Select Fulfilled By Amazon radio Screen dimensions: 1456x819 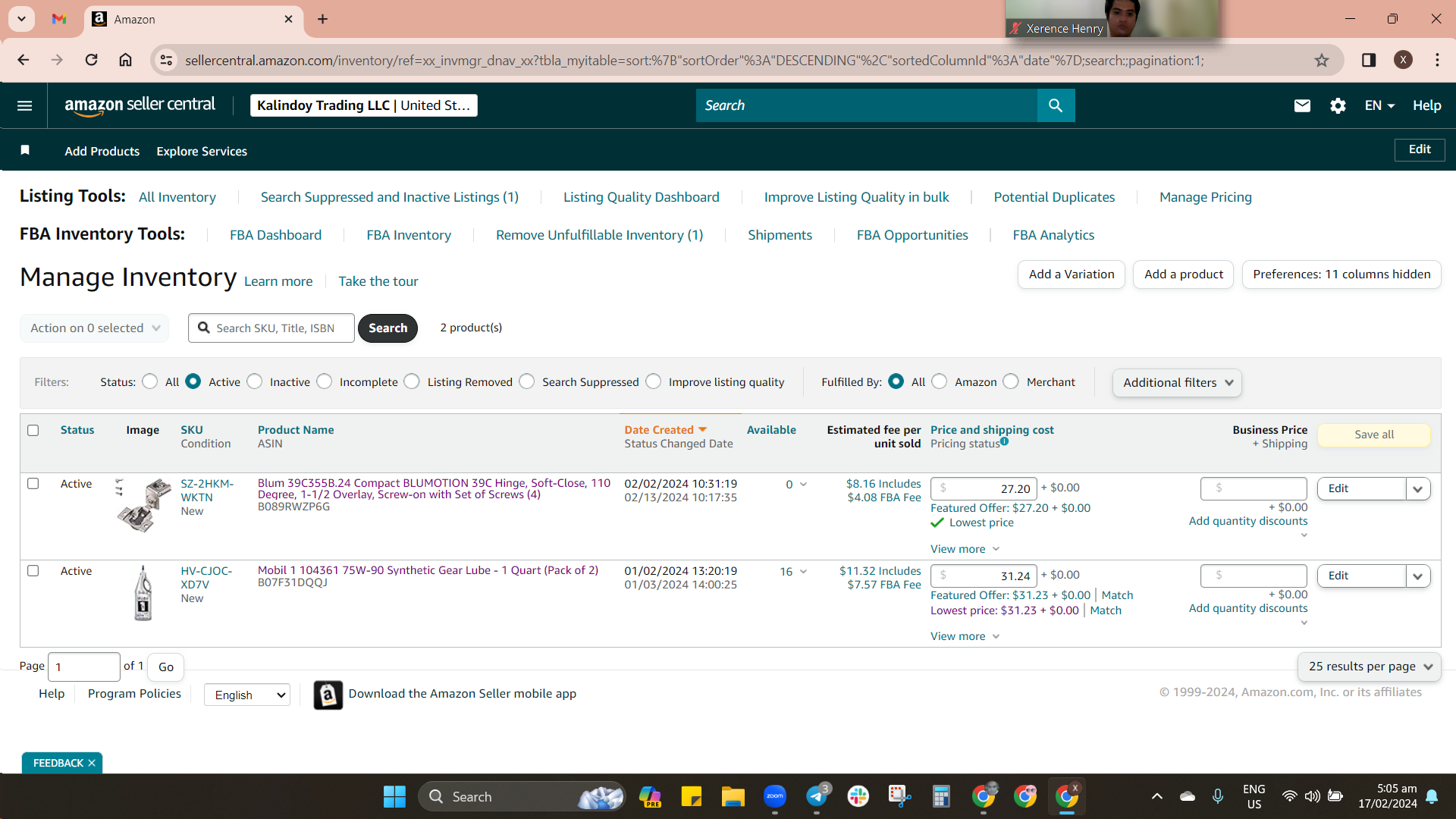coord(940,381)
